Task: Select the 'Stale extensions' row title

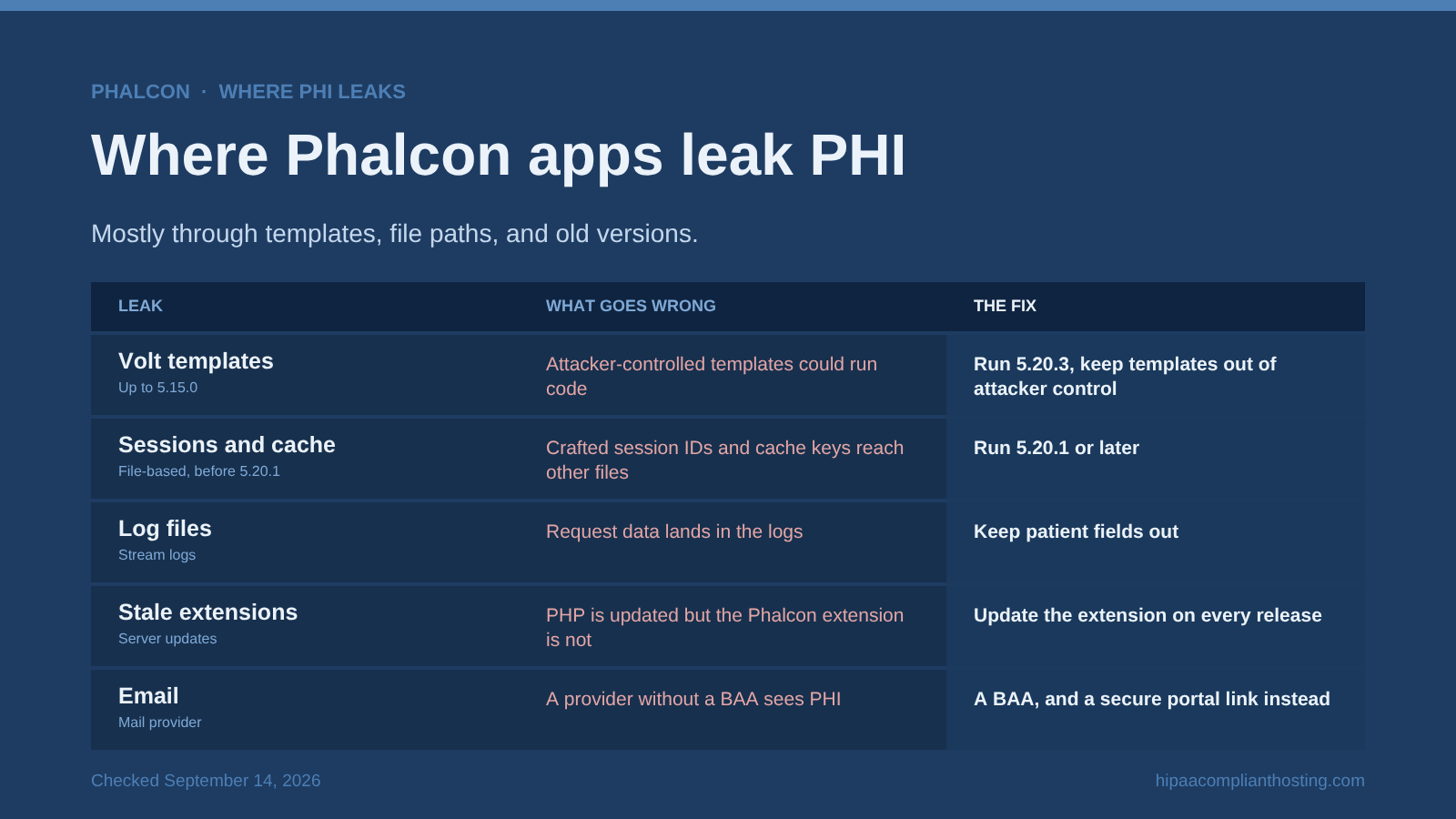Action: point(207,612)
